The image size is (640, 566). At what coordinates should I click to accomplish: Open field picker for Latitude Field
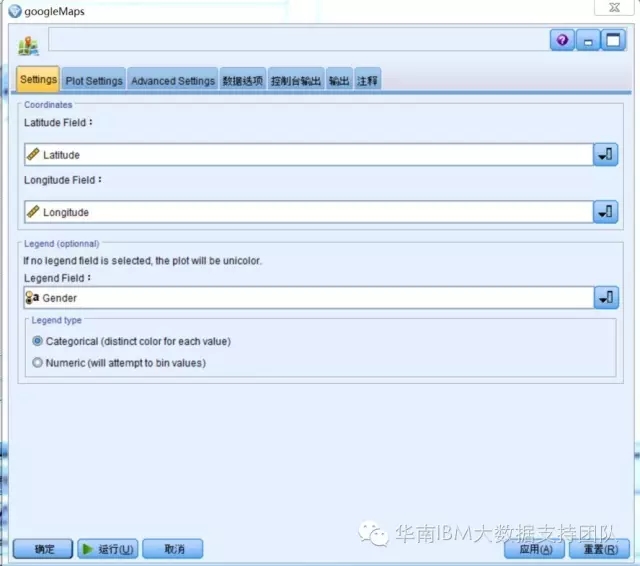tap(605, 155)
